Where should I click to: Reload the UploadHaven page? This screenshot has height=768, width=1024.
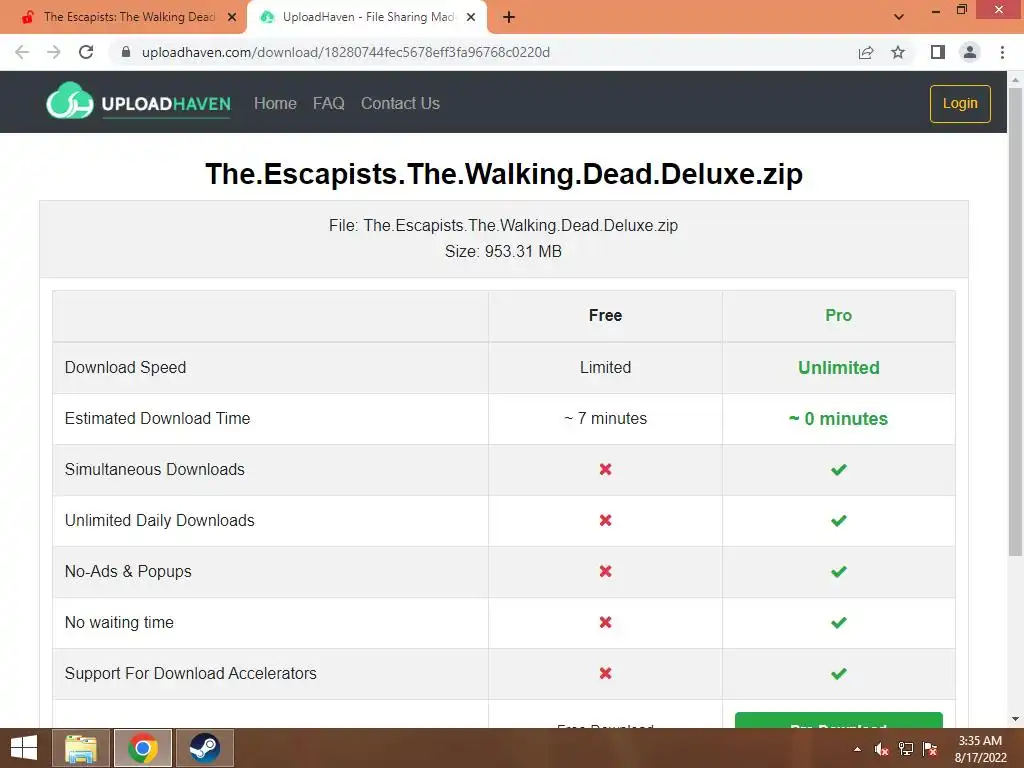coord(86,52)
